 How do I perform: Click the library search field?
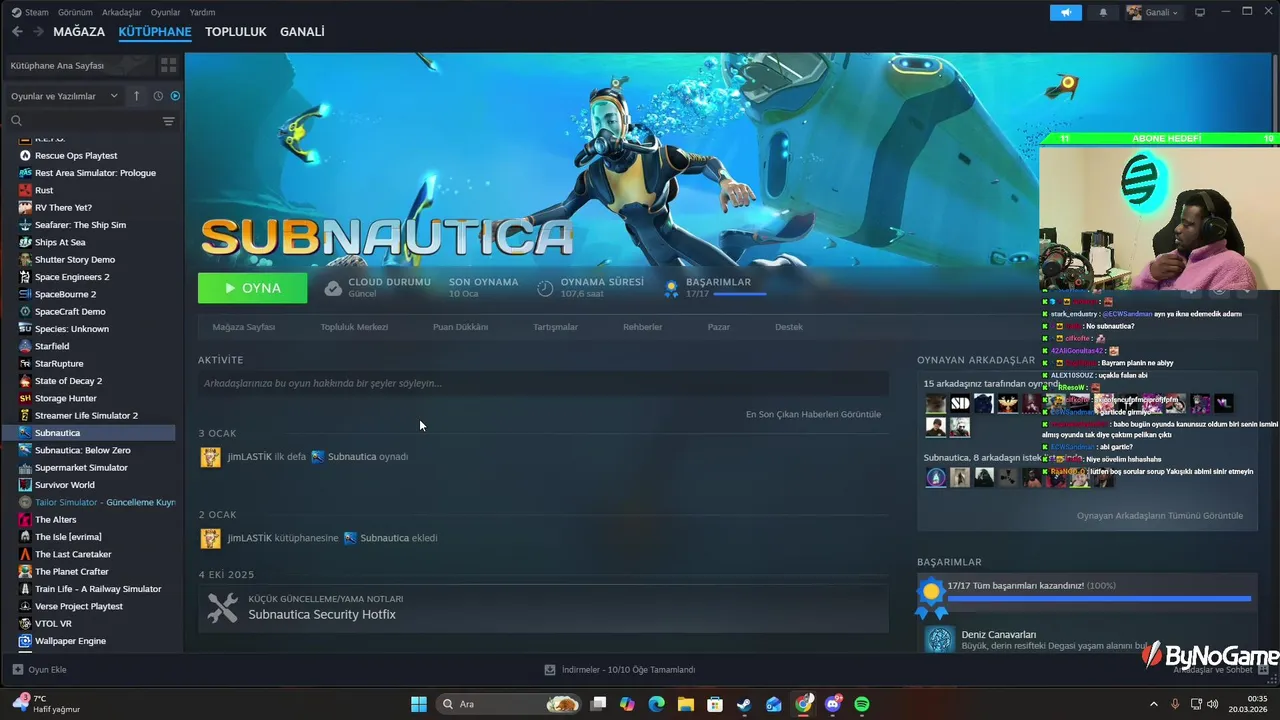coord(82,121)
